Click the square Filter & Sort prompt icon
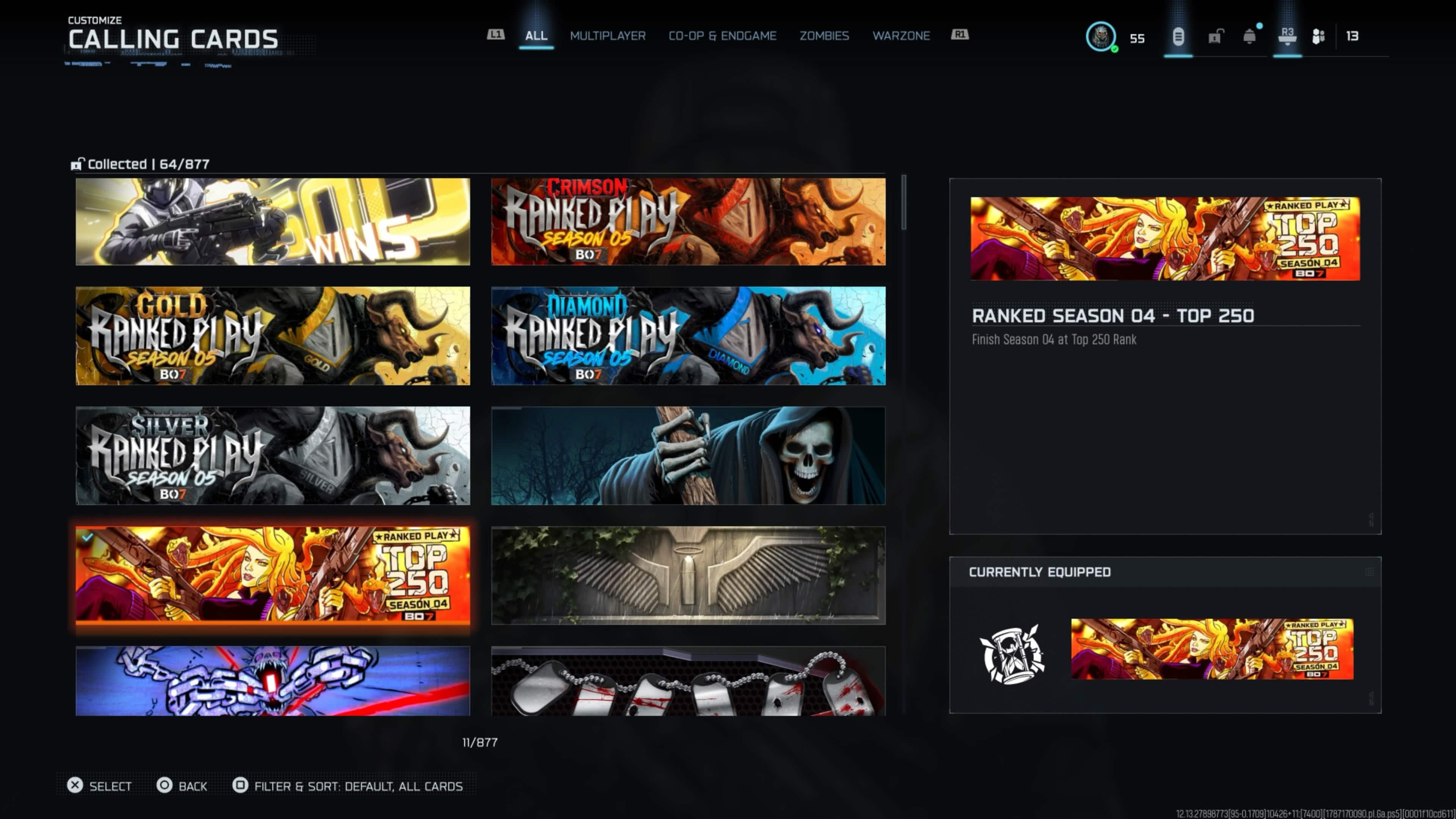 click(x=240, y=785)
